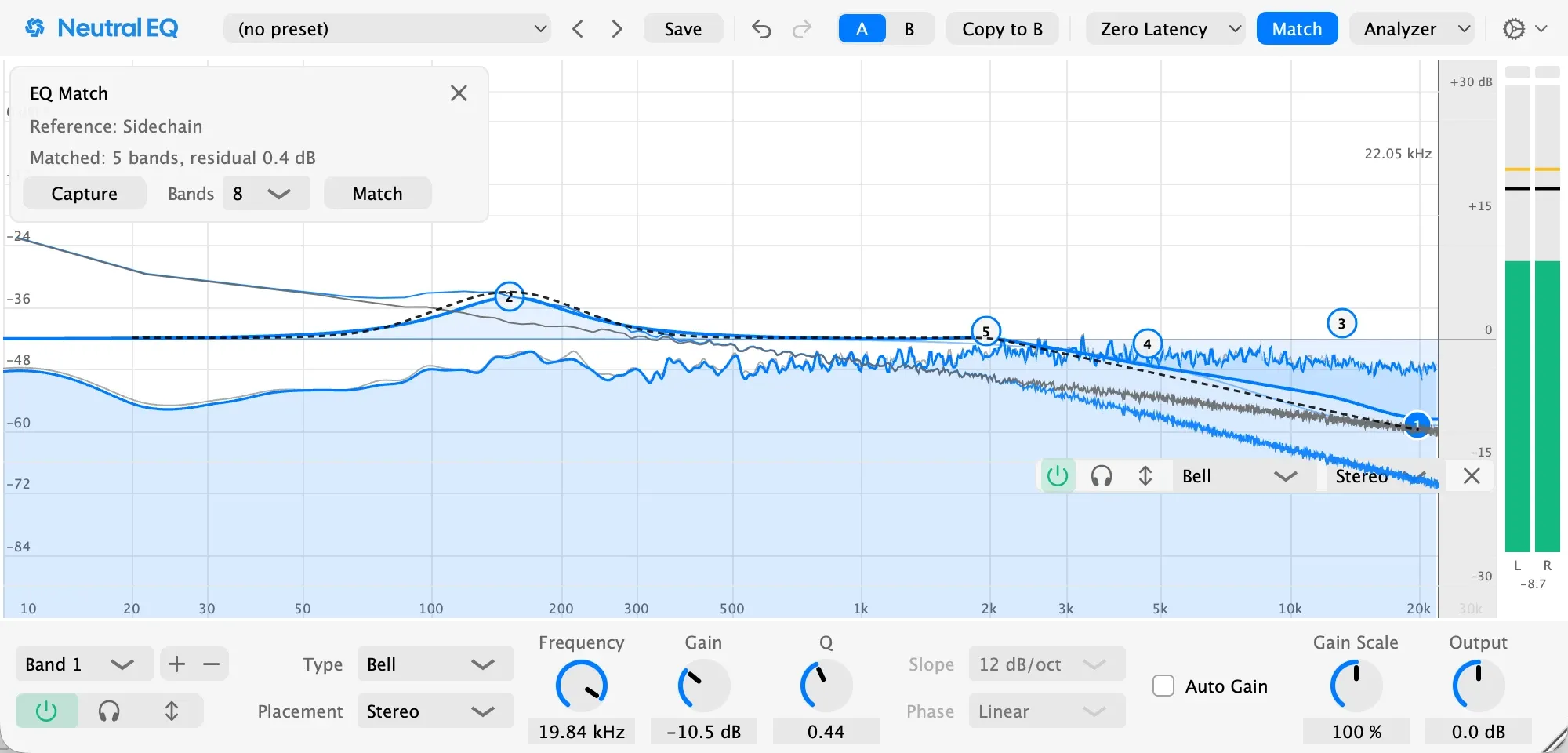The width and height of the screenshot is (1568, 753).
Task: Redo the last change
Action: coord(801,29)
